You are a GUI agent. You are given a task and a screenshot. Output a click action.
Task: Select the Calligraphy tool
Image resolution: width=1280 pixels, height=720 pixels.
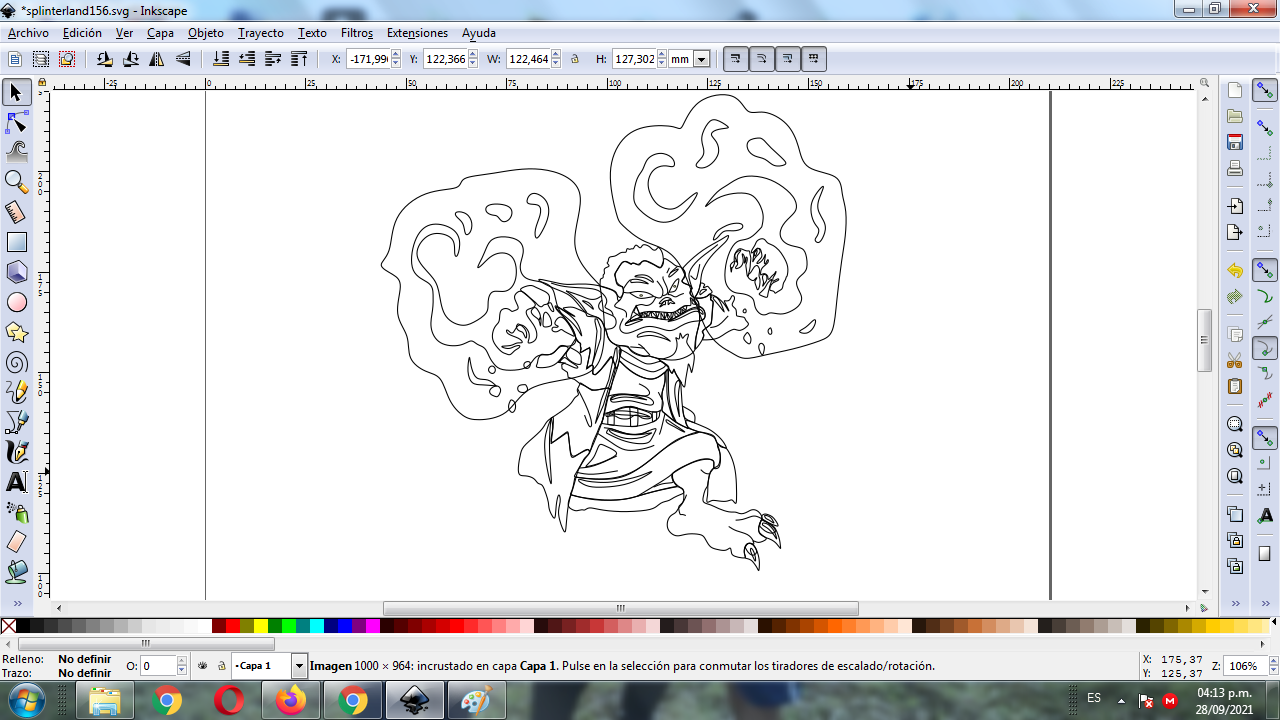16,452
